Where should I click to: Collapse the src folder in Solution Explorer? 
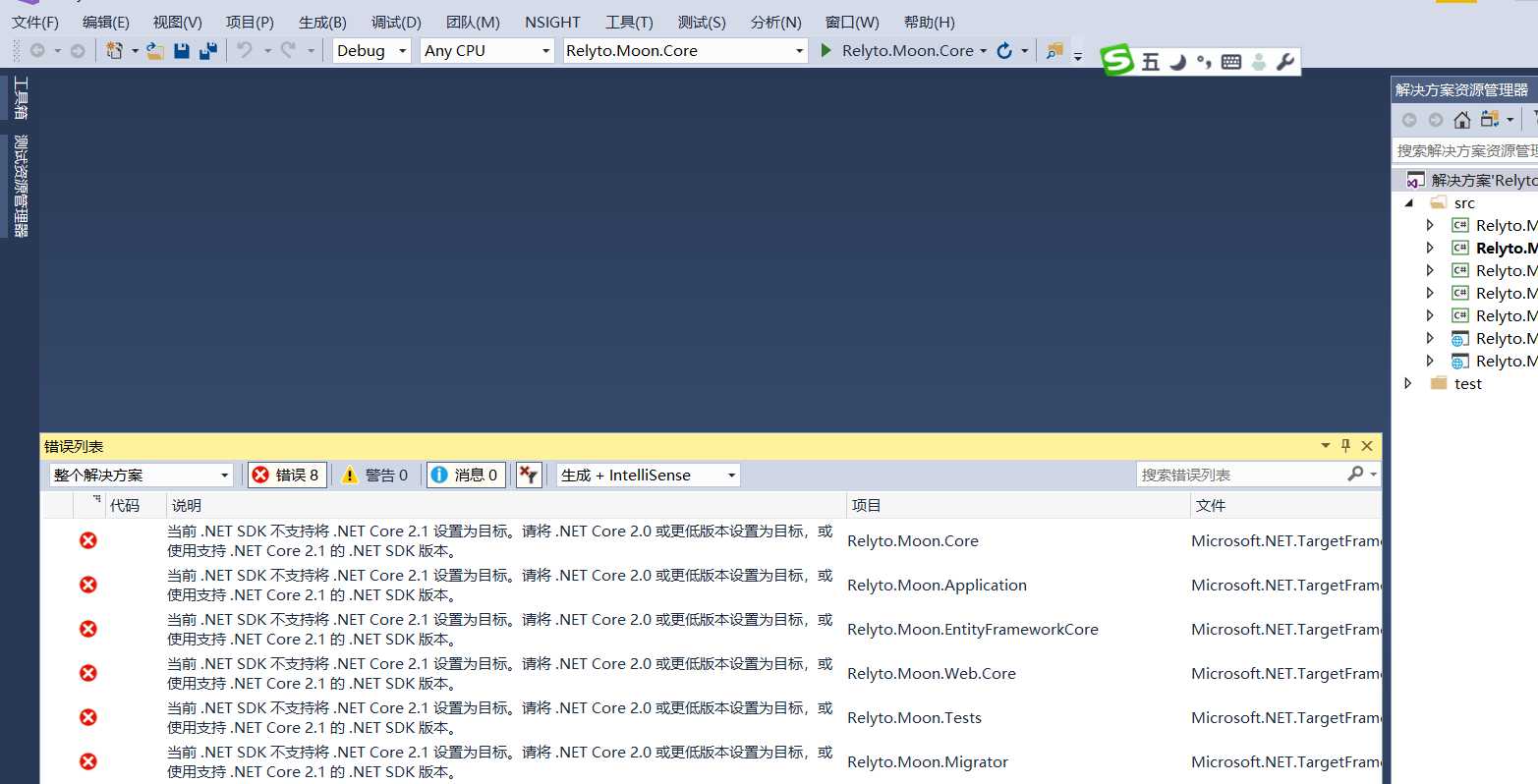point(1409,203)
